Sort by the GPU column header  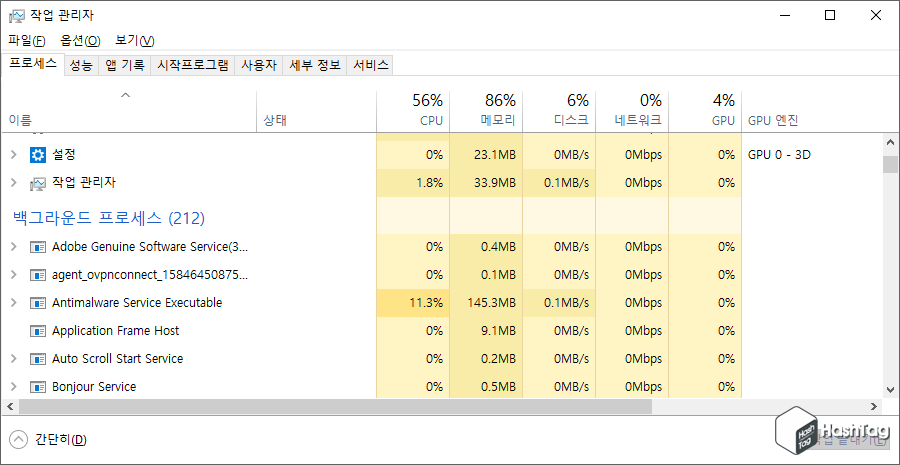(x=705, y=111)
